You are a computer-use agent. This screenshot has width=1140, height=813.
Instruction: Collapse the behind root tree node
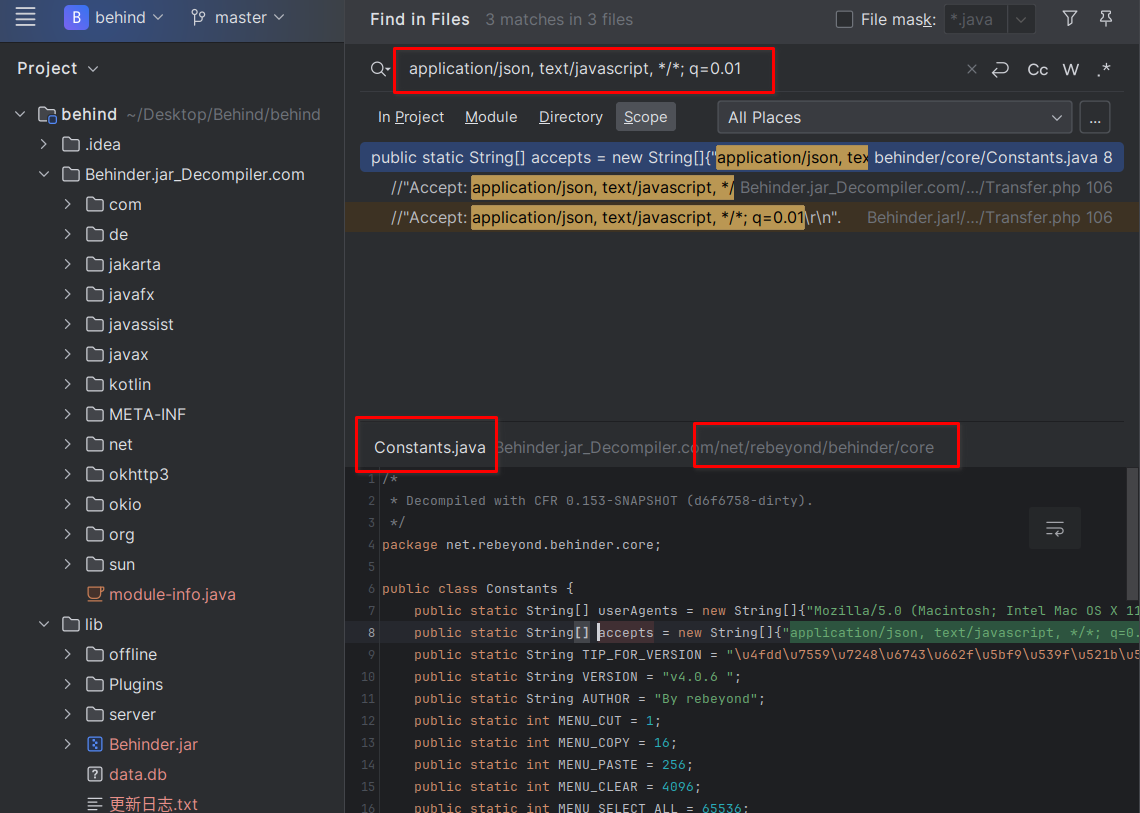(20, 114)
